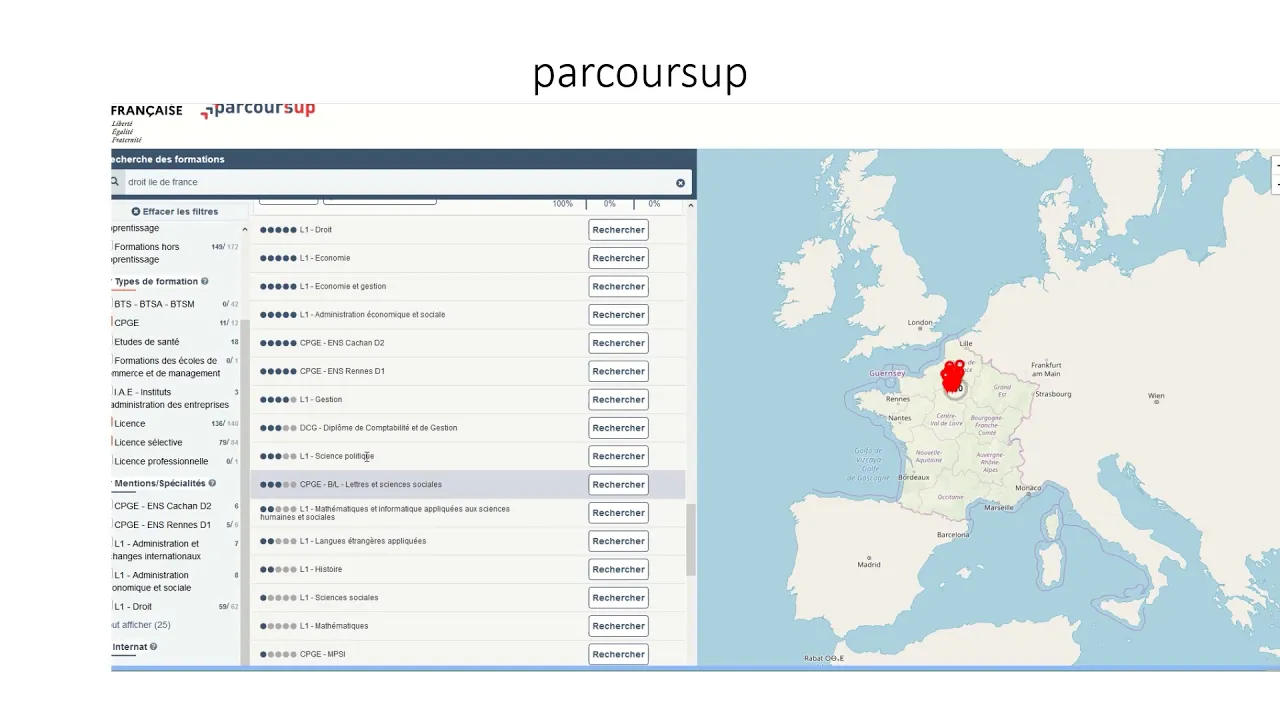
Task: Click Effacer les filtres
Action: click(175, 212)
